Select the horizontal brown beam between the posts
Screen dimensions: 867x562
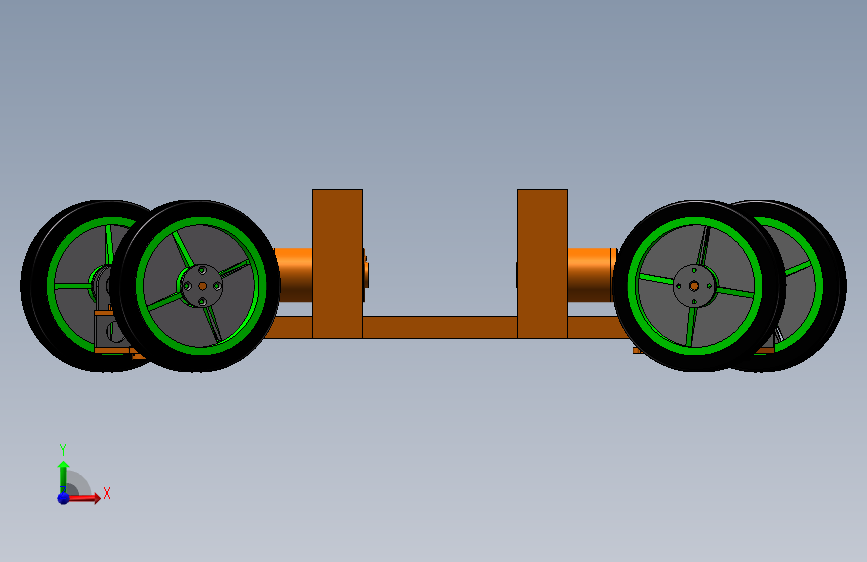coord(440,327)
